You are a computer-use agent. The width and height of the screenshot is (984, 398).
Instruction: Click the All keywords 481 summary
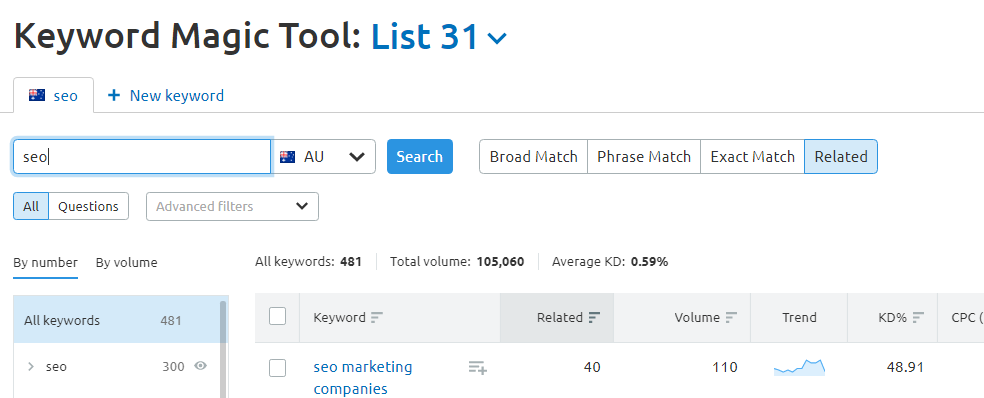pos(308,262)
